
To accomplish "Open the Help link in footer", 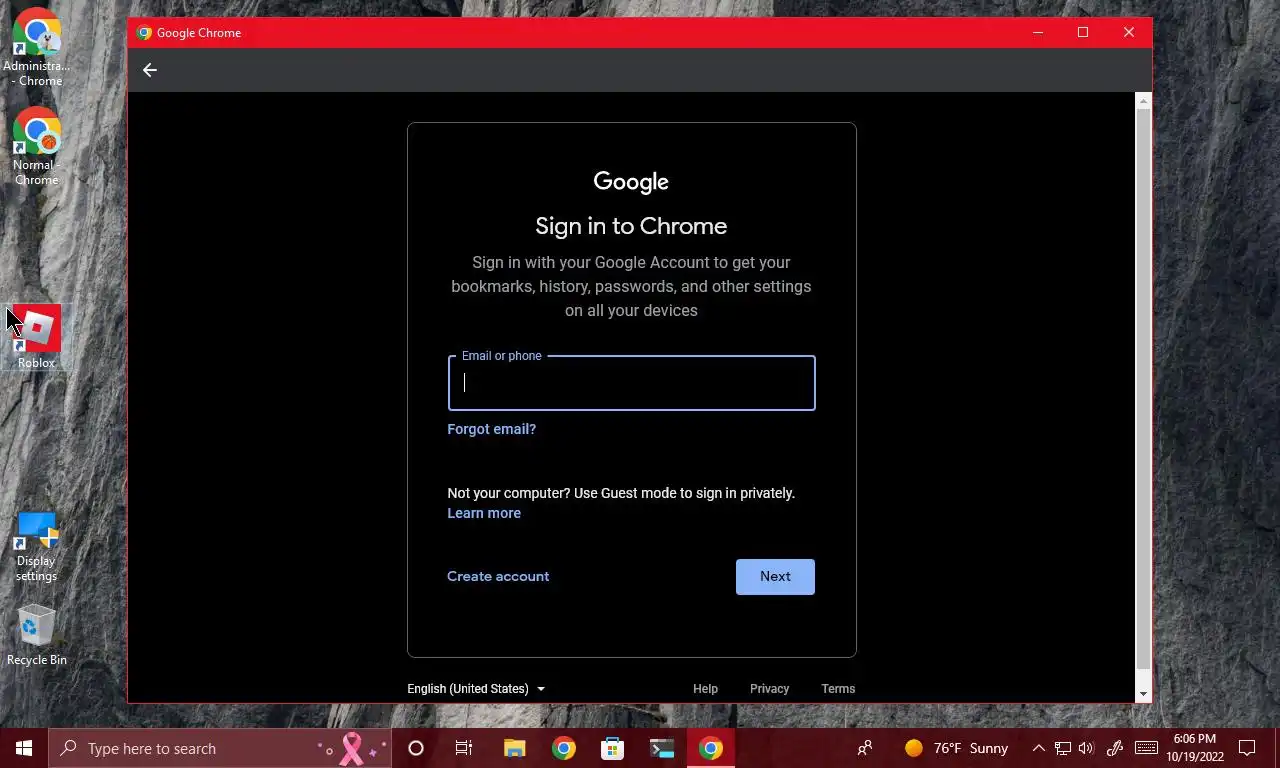I will pyautogui.click(x=706, y=689).
